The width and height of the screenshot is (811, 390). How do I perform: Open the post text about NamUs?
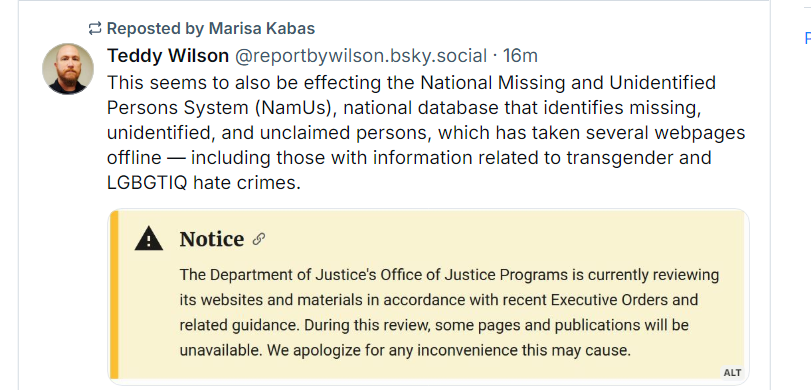pos(426,132)
